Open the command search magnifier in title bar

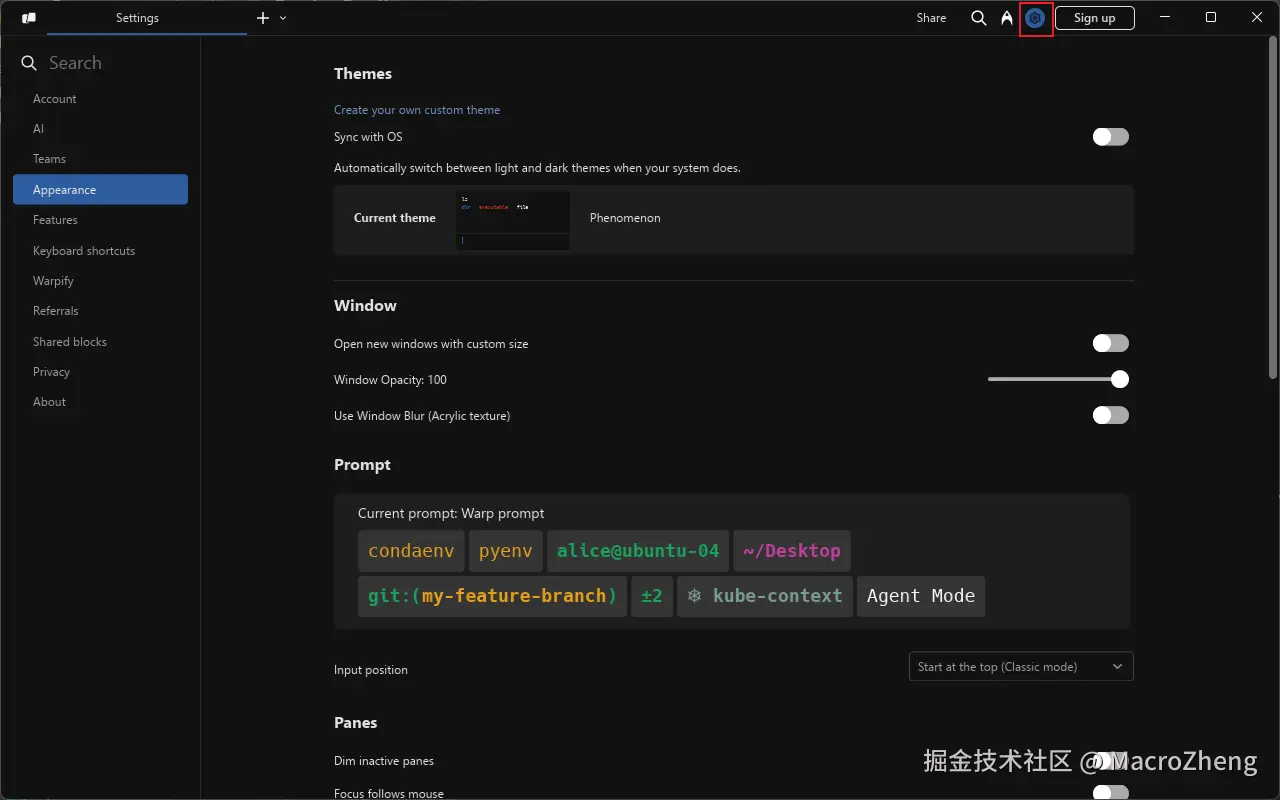pyautogui.click(x=979, y=18)
